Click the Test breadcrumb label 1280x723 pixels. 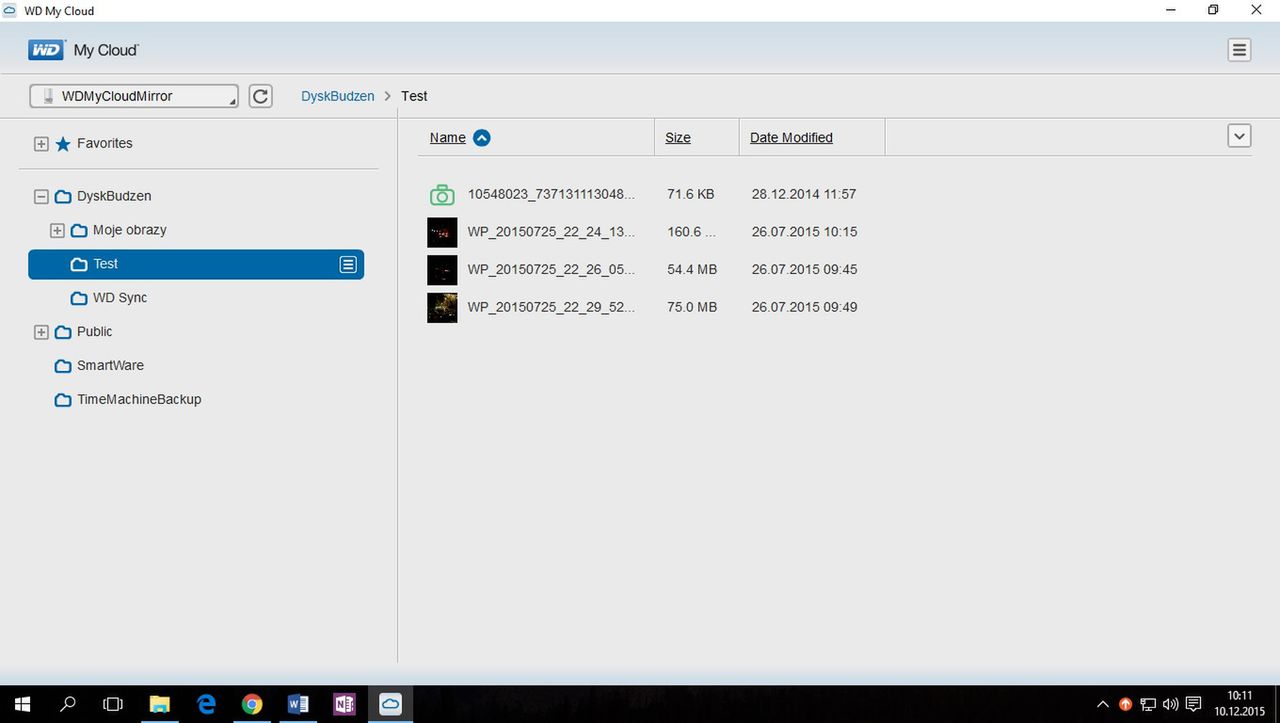coord(414,96)
